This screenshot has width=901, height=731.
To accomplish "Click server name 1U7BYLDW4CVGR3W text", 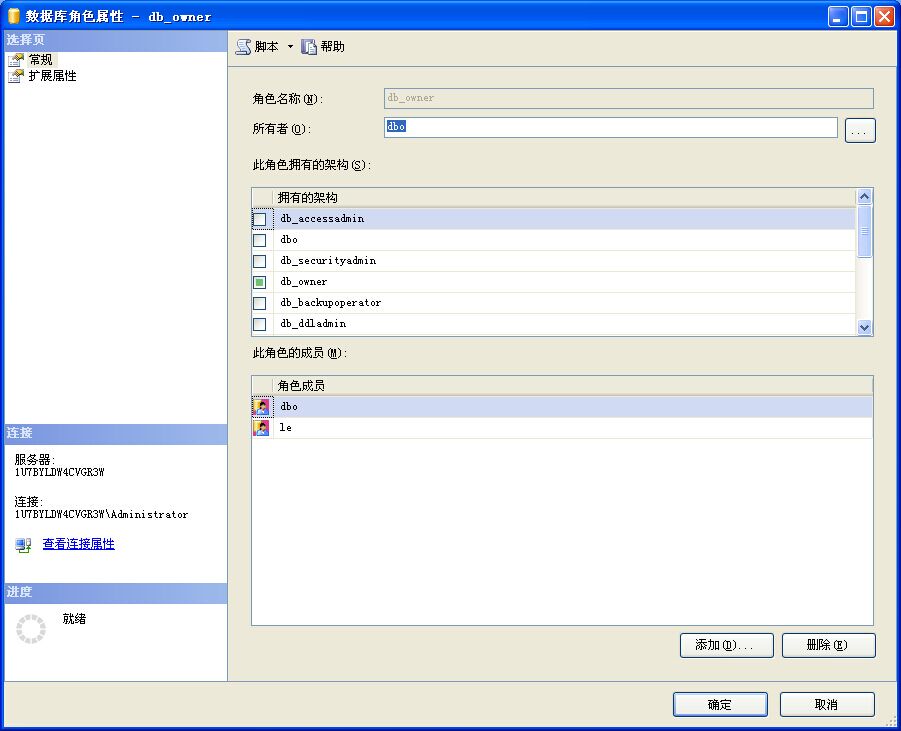I will click(x=60, y=472).
